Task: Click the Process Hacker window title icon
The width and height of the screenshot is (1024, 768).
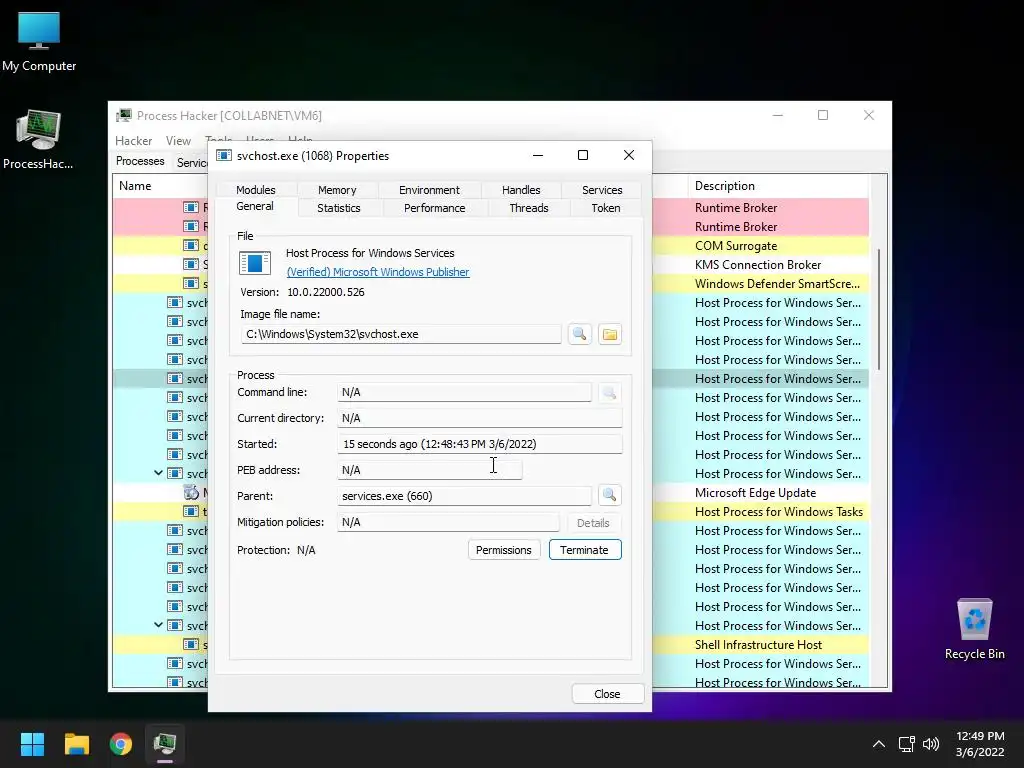Action: coord(123,116)
